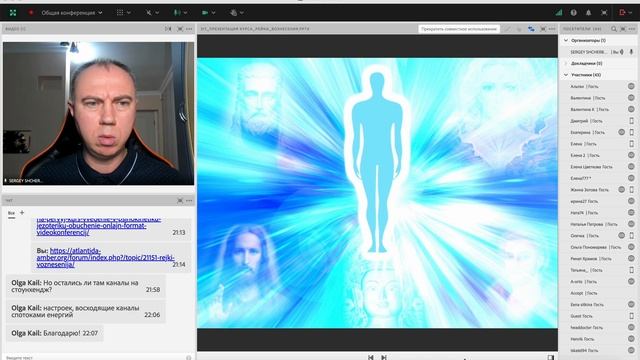
Task: Open the share pod options menu
Action: click(x=552, y=29)
